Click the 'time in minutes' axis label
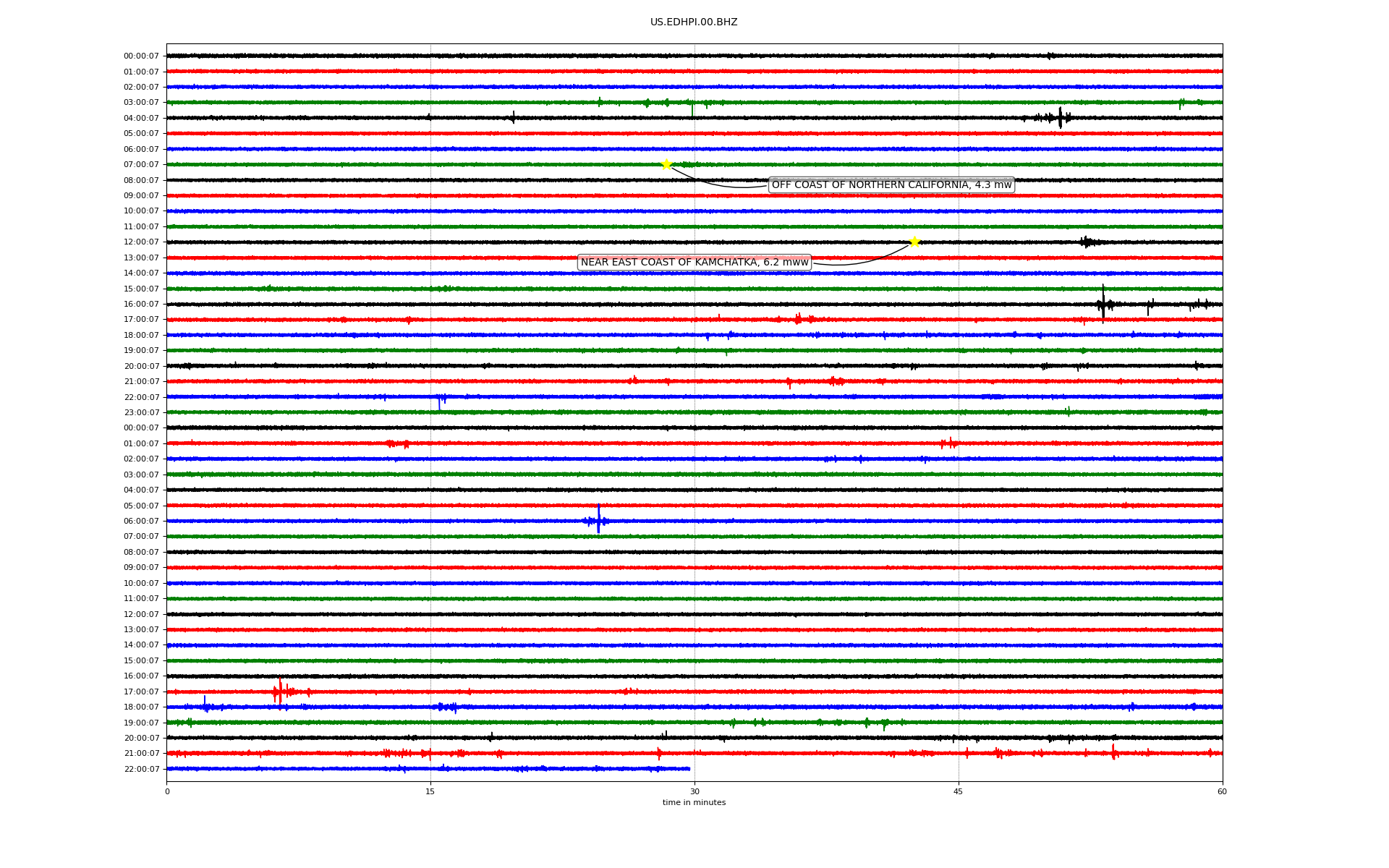1389x868 pixels. (x=694, y=803)
